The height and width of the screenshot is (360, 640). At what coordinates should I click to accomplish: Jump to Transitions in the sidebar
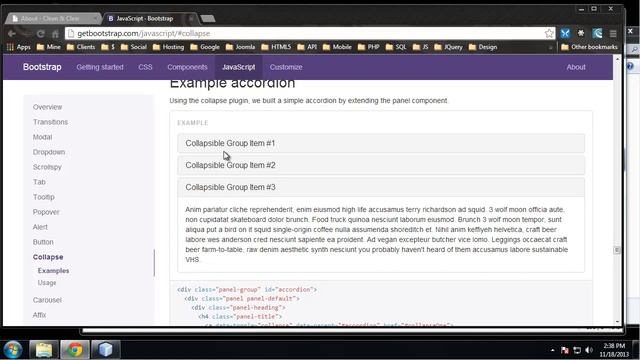pyautogui.click(x=51, y=122)
